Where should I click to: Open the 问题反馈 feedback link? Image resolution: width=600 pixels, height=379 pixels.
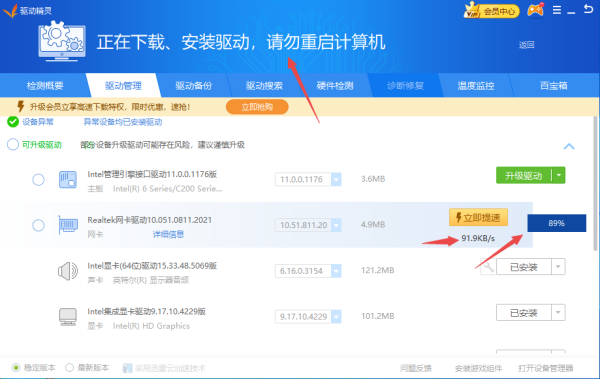[416, 368]
